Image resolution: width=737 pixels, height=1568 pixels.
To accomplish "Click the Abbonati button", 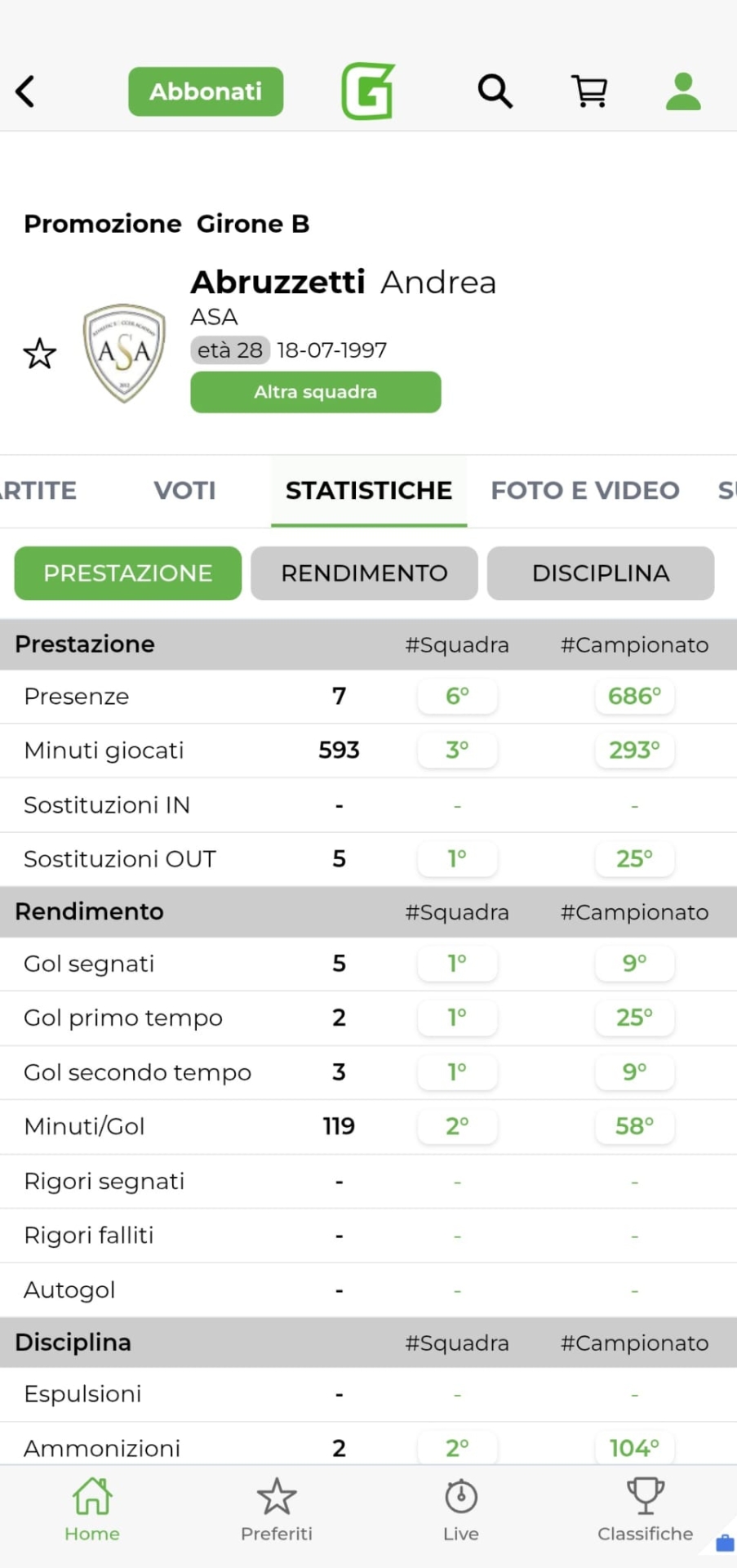I will pos(206,91).
